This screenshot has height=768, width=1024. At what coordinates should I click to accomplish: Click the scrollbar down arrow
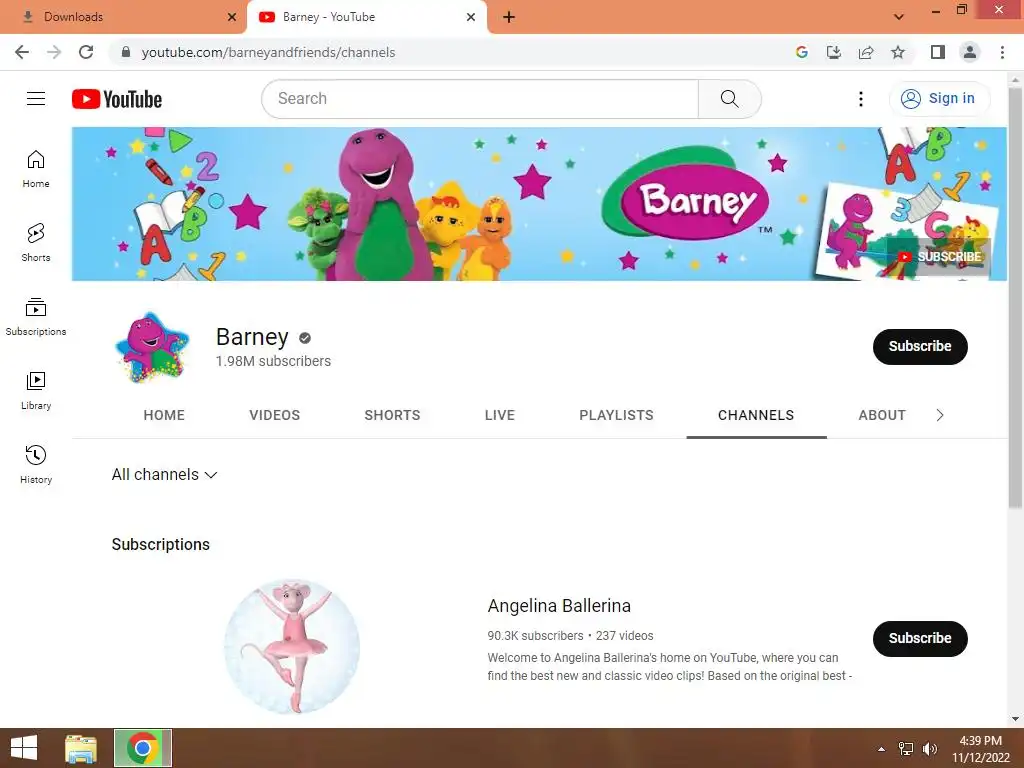tap(1015, 719)
